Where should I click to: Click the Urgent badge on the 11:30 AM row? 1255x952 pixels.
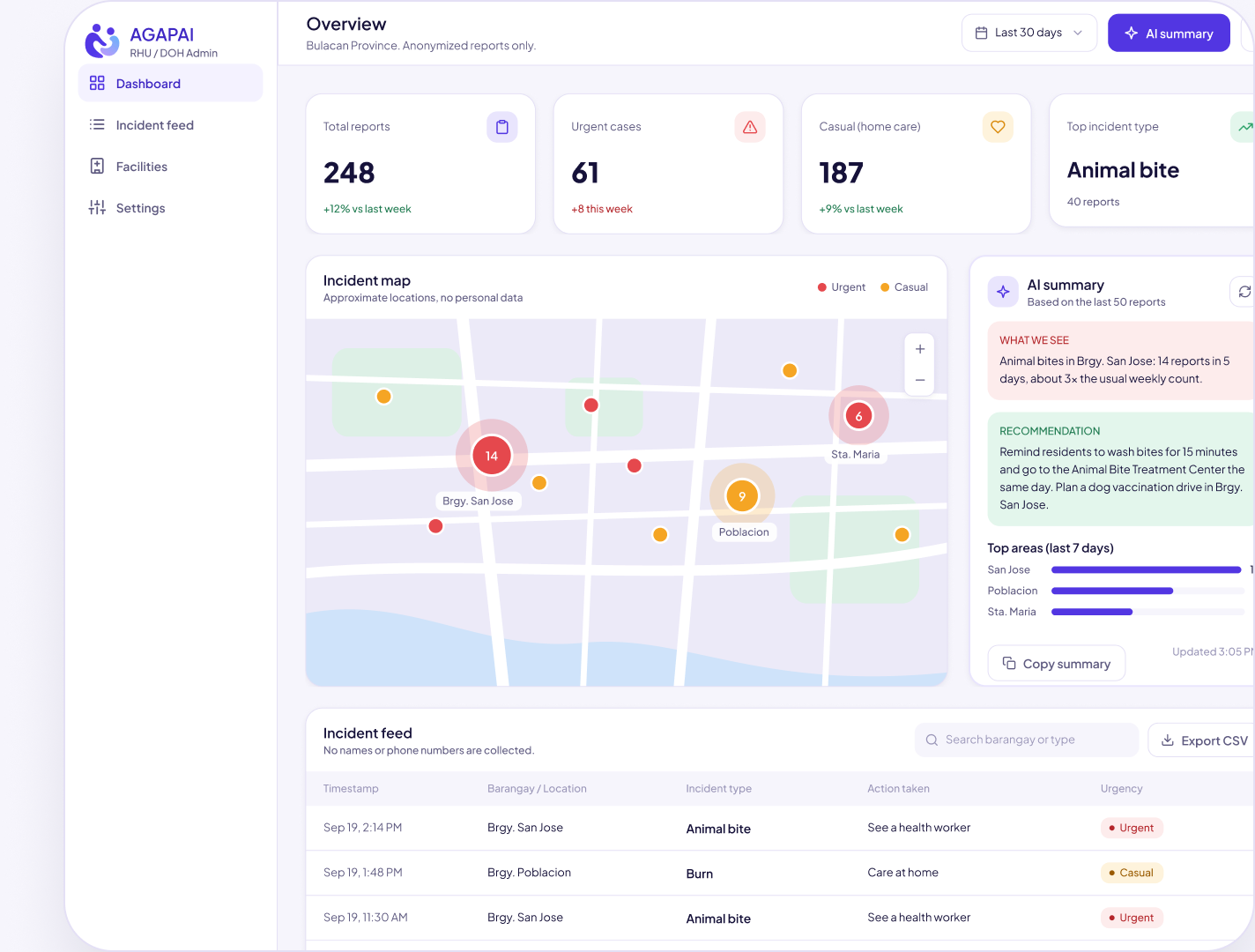coord(1132,918)
